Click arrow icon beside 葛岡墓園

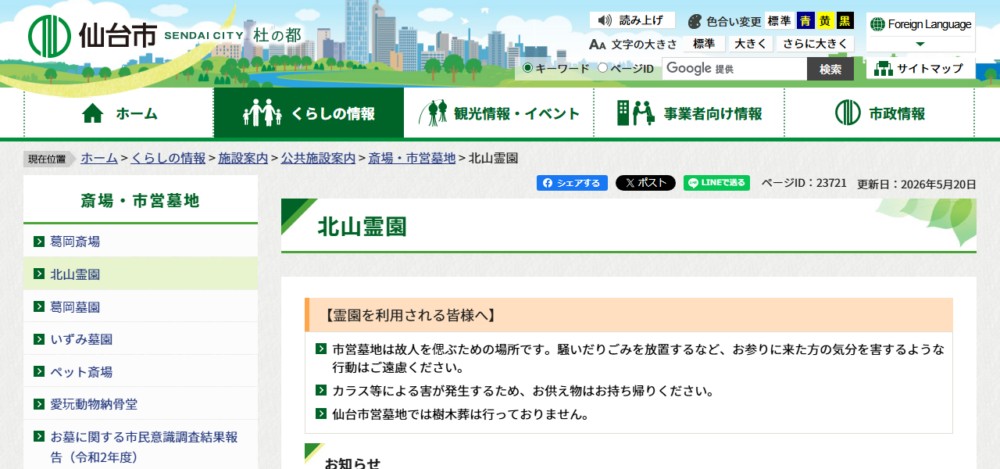38,307
